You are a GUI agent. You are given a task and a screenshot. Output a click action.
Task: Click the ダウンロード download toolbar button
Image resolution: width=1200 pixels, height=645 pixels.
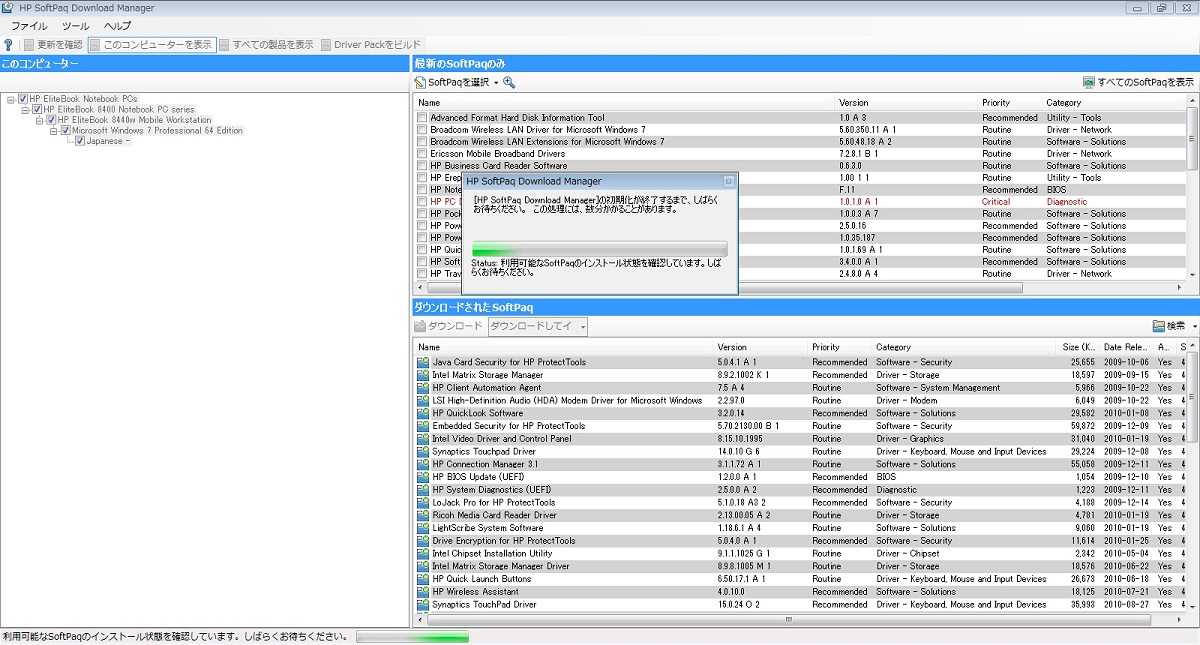448,326
